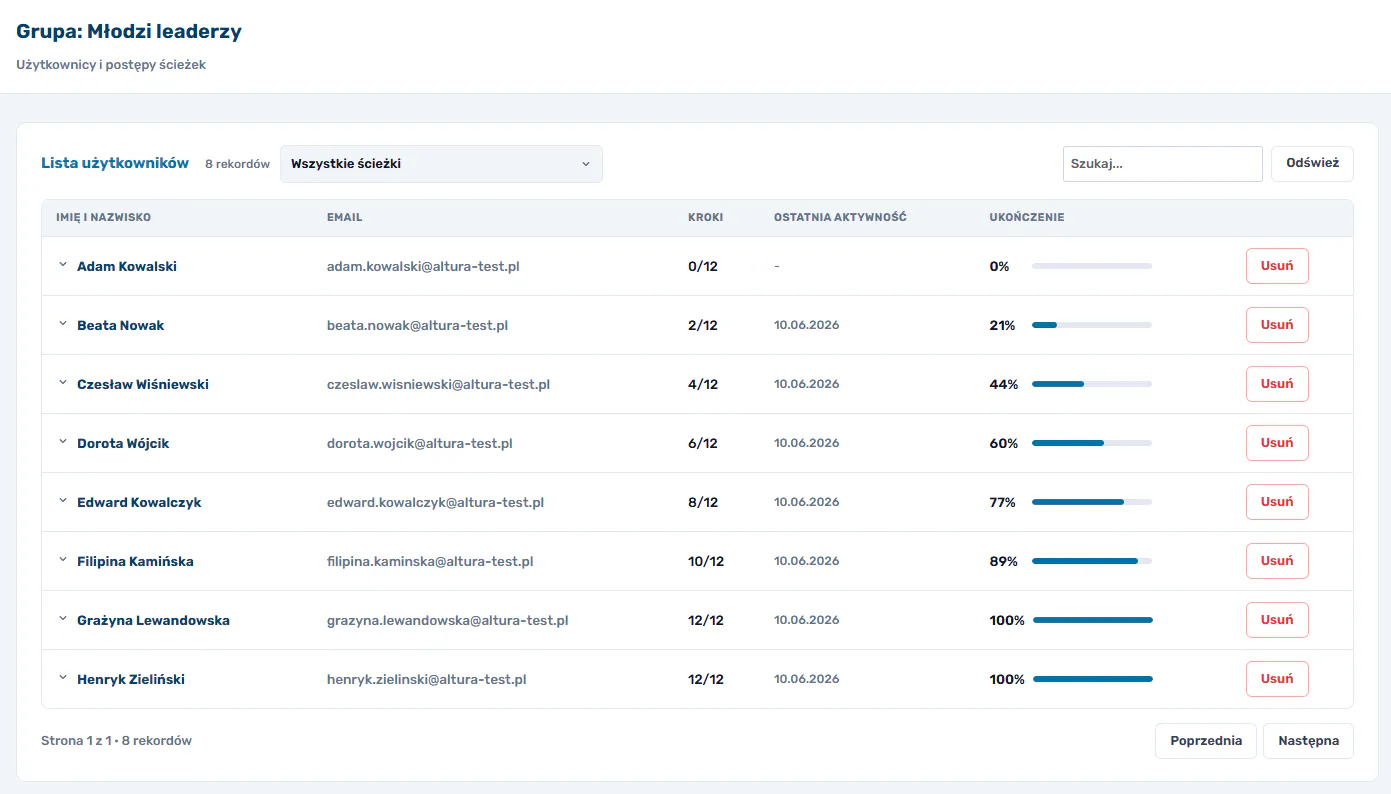
Task: Go to Poprzednia page
Action: 1206,741
